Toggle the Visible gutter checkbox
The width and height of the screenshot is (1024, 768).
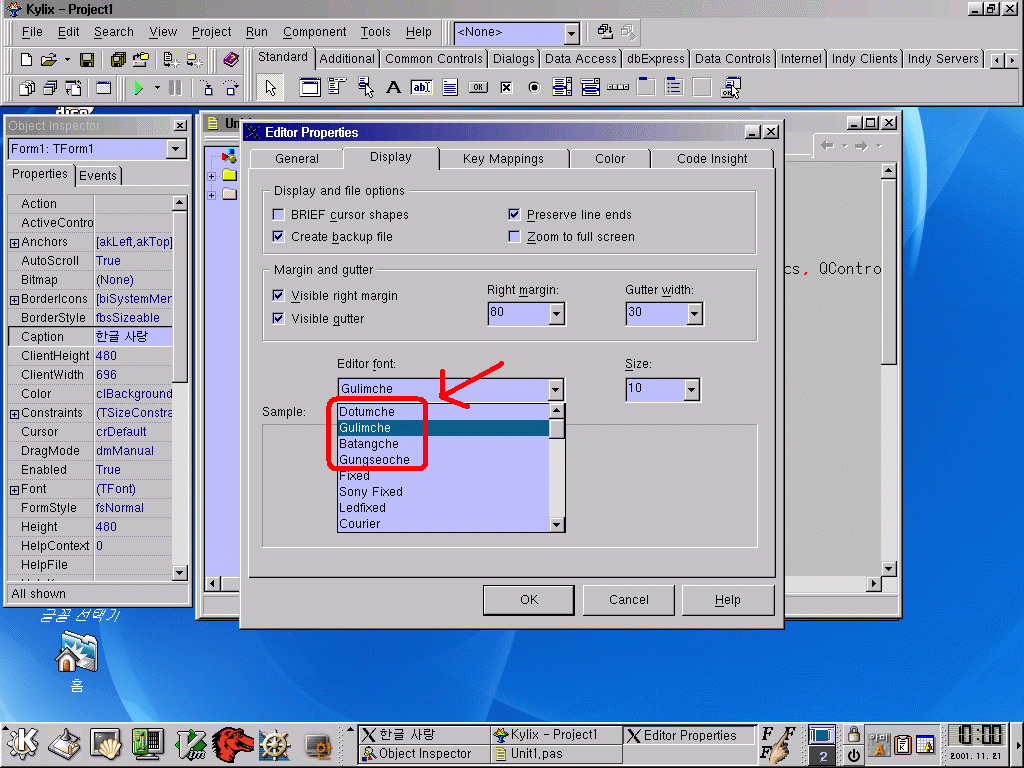click(279, 318)
